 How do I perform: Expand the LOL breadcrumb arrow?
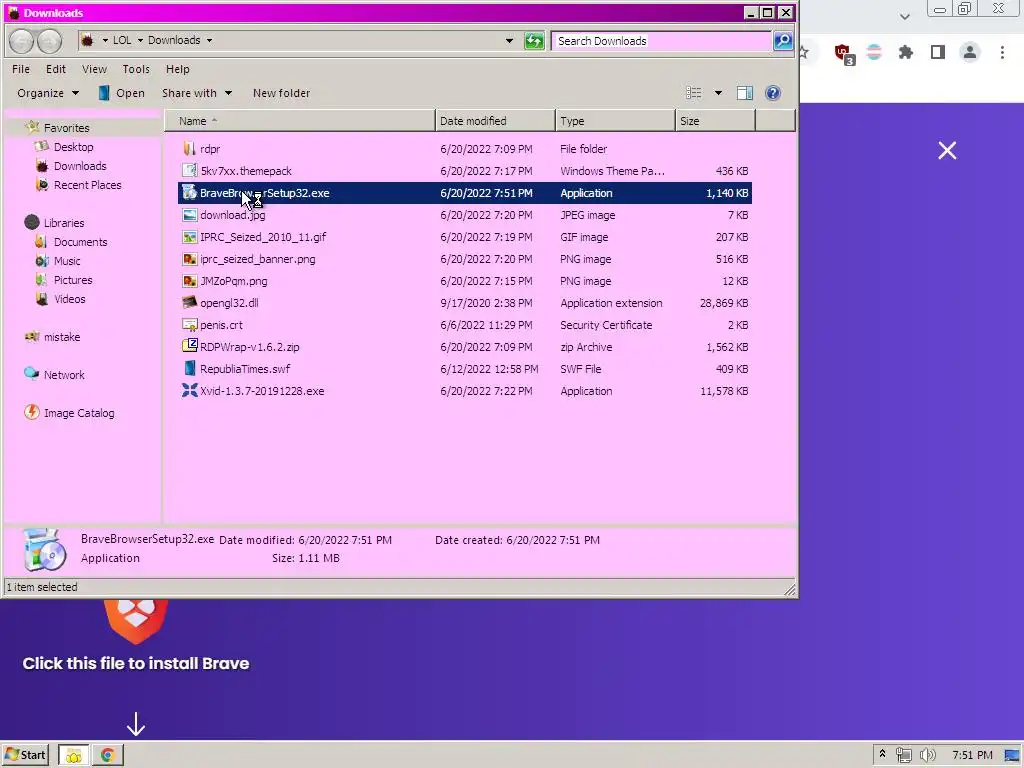pyautogui.click(x=140, y=40)
